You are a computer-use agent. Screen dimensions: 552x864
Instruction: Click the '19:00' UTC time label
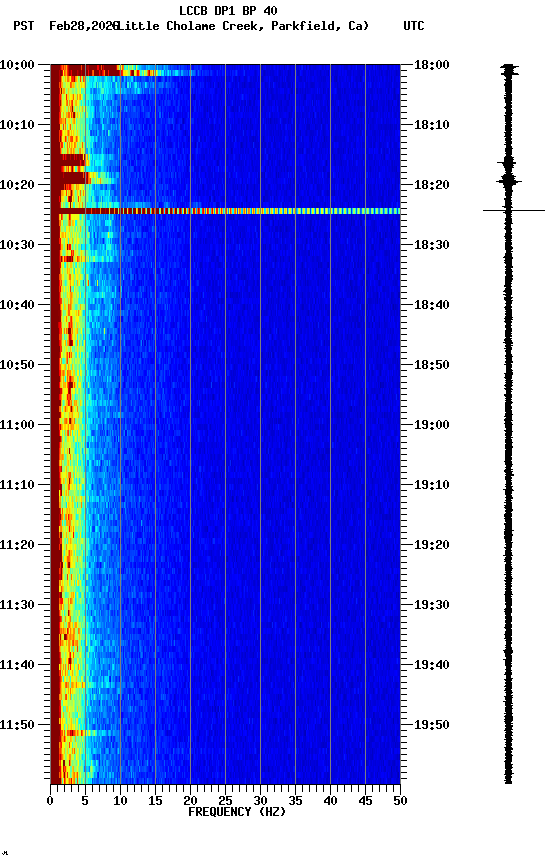coord(432,425)
